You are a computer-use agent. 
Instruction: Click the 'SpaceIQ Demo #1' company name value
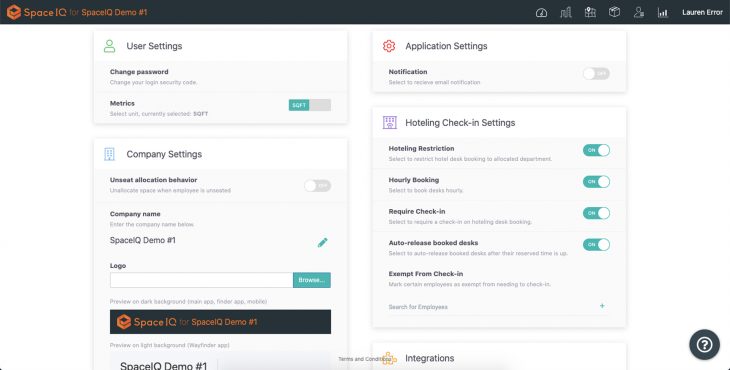point(142,240)
